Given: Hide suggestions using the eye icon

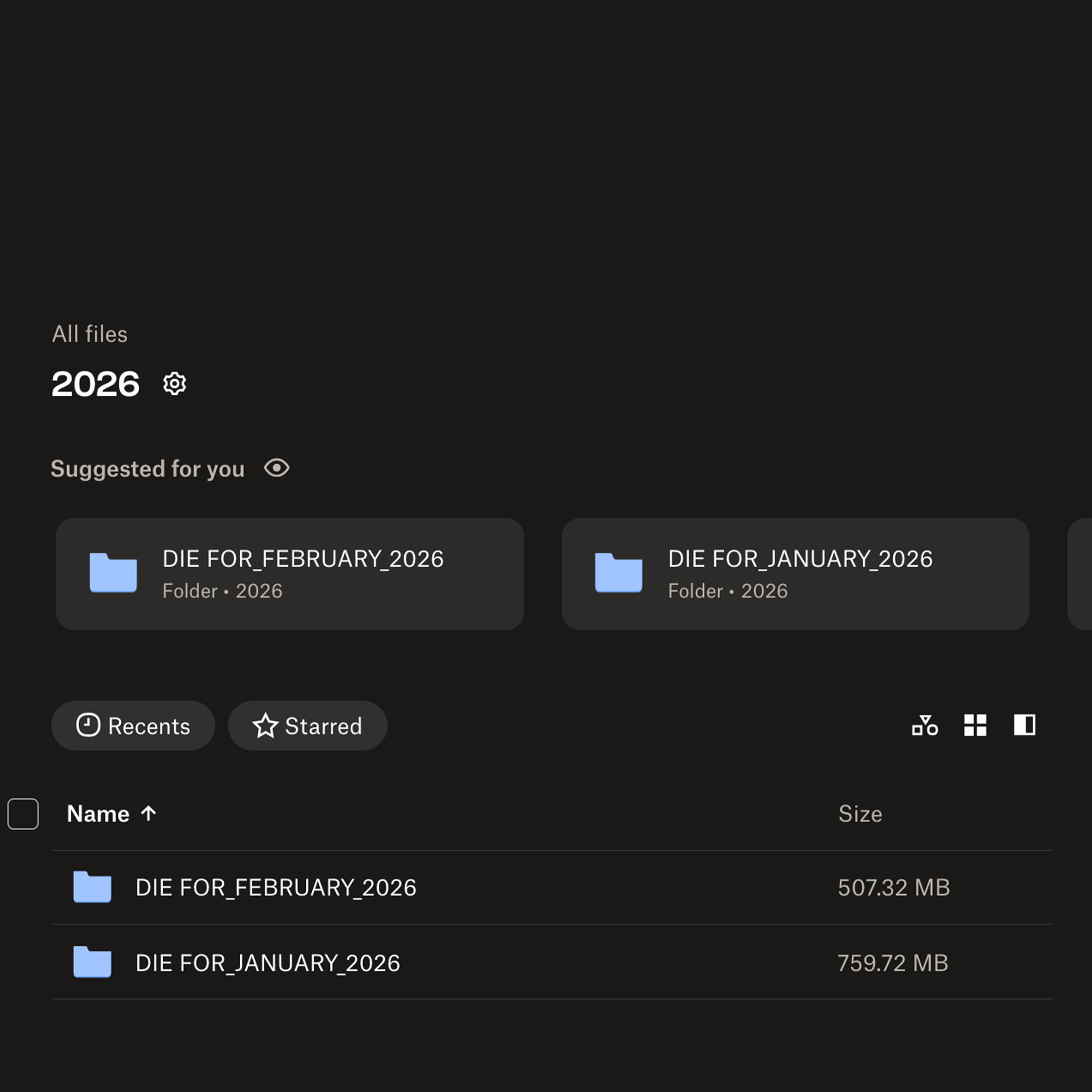Looking at the screenshot, I should pos(276,468).
